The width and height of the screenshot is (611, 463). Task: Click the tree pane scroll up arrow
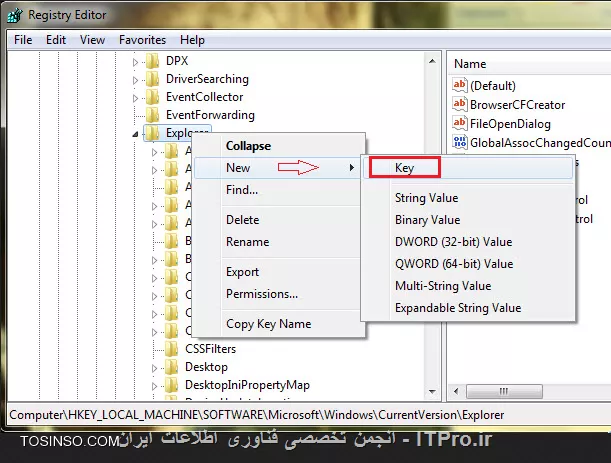tap(432, 61)
